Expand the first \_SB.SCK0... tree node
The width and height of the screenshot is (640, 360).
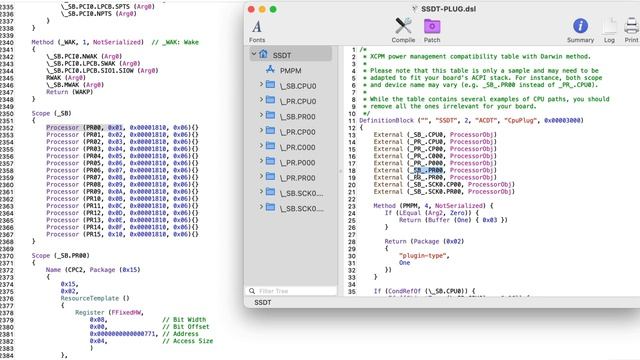(261, 192)
